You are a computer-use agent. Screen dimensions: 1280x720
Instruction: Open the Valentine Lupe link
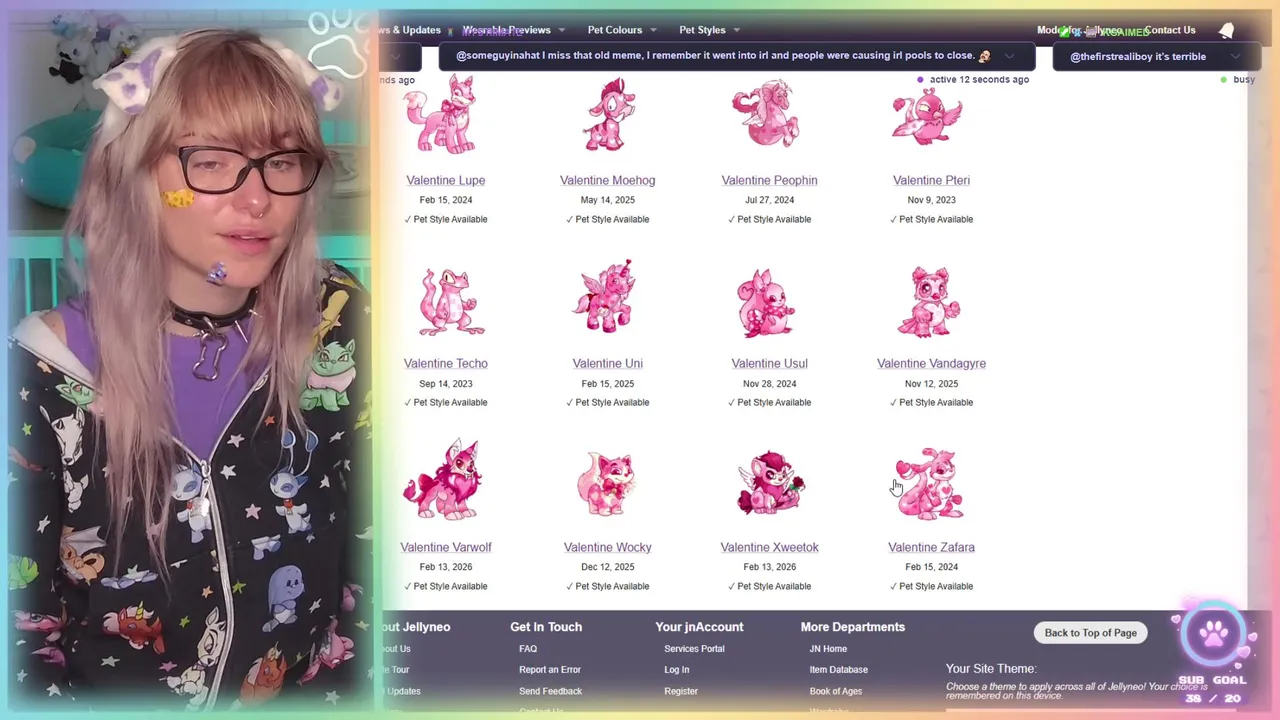(446, 180)
